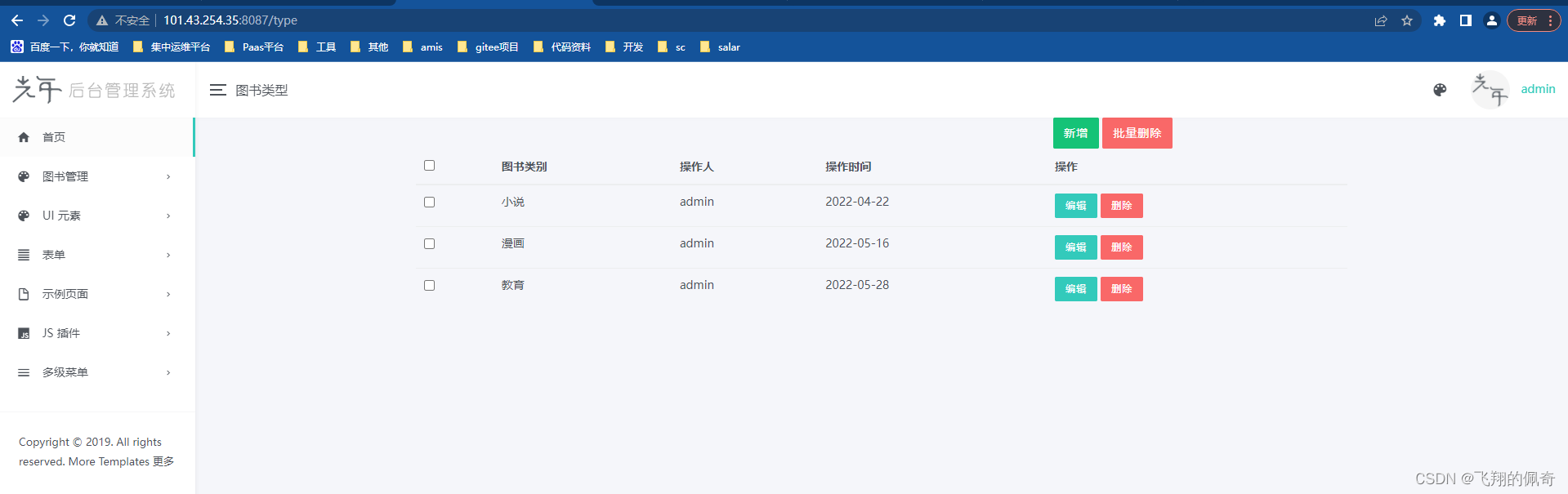The width and height of the screenshot is (1568, 494).
Task: Delete the 漫画 row
Action: [x=1121, y=247]
